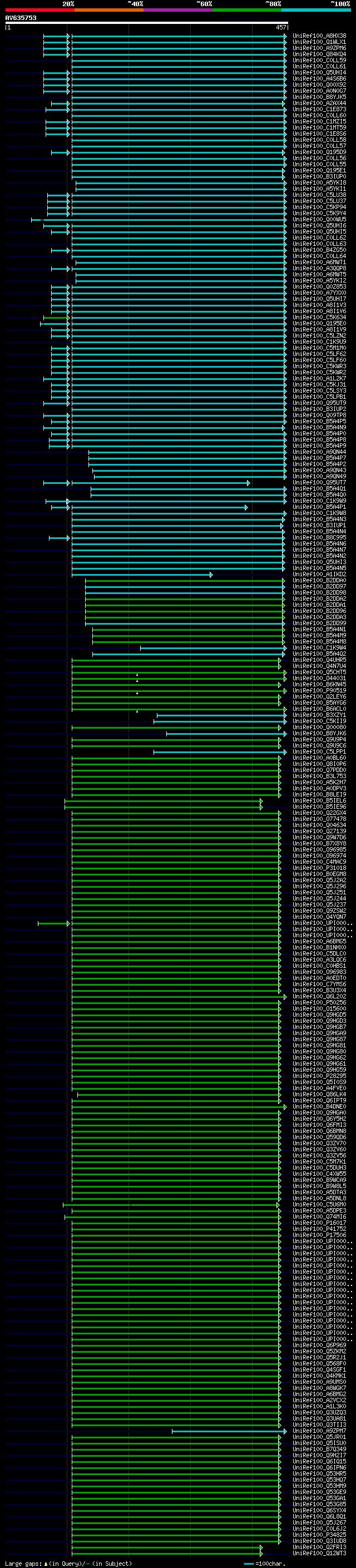
Task: Select the UniRef100_B7Q349 label
Action: tap(319, 1449)
